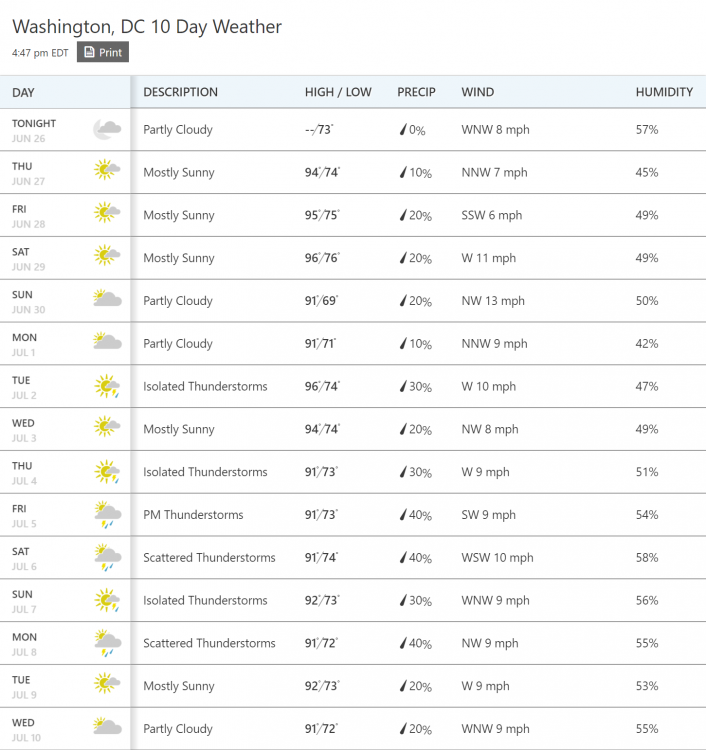Screen dimensions: 706x750
Task: Click Isolated Thunderstorms description for Thu Jul 4
Action: [x=205, y=472]
